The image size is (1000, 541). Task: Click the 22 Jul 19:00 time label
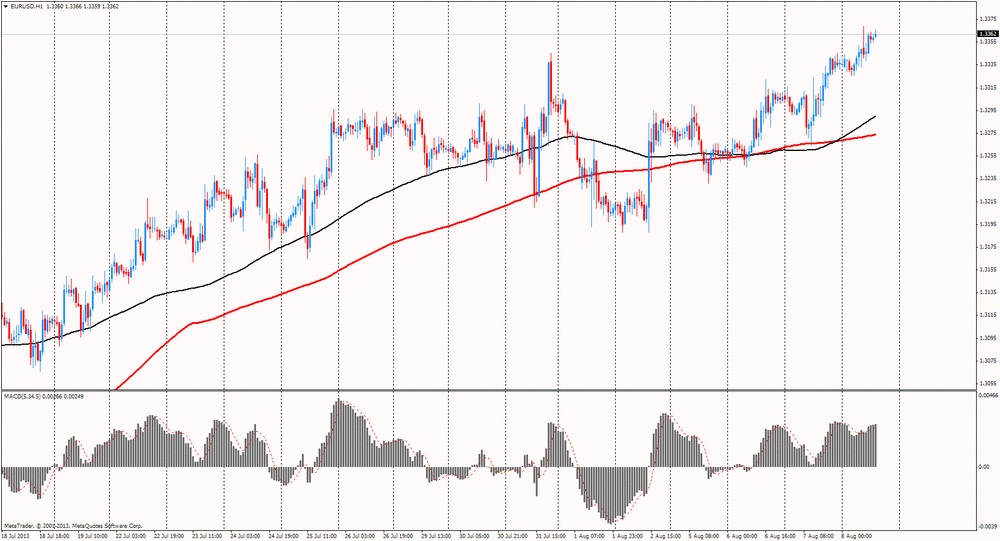click(168, 536)
